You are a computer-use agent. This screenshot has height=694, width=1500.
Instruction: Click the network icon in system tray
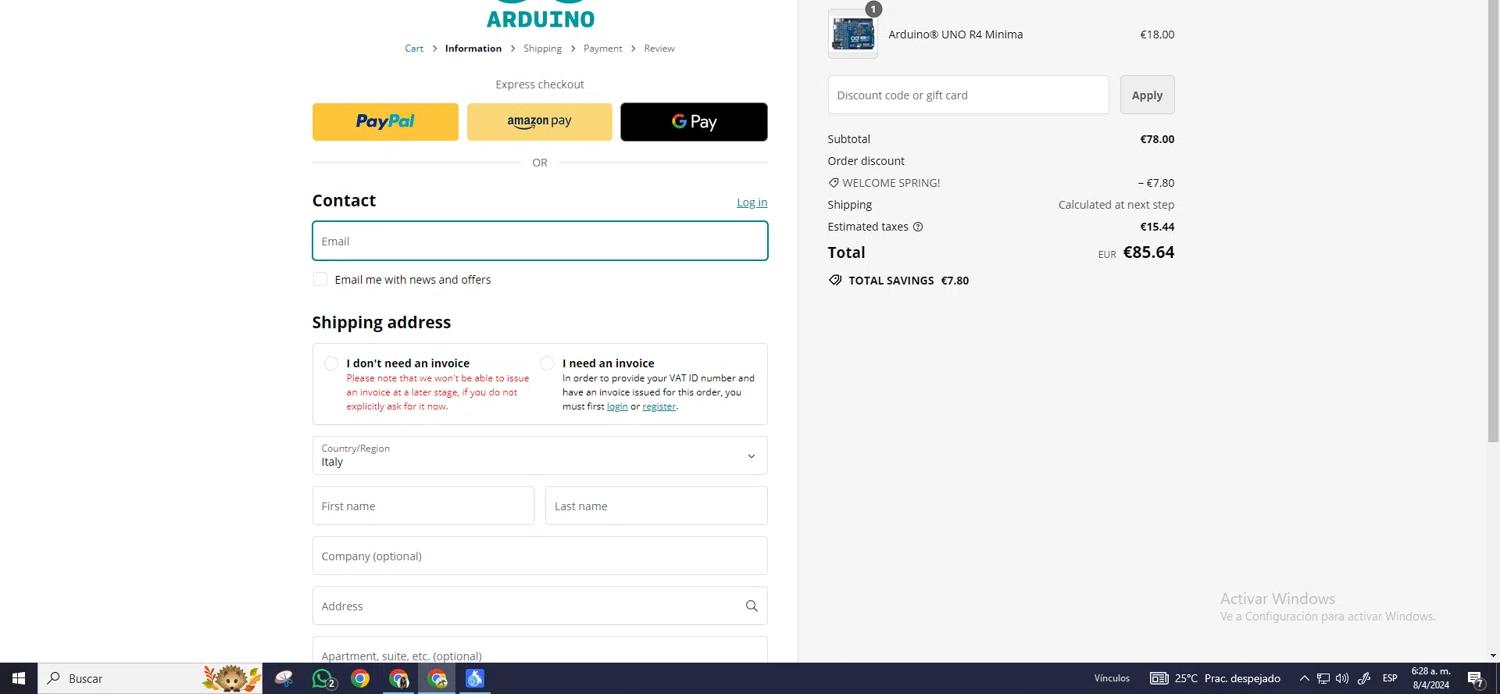point(1323,678)
